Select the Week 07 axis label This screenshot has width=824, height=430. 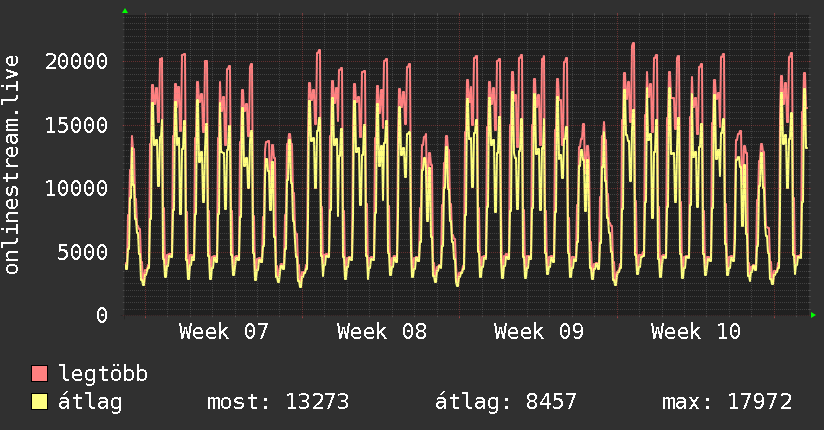[224, 332]
